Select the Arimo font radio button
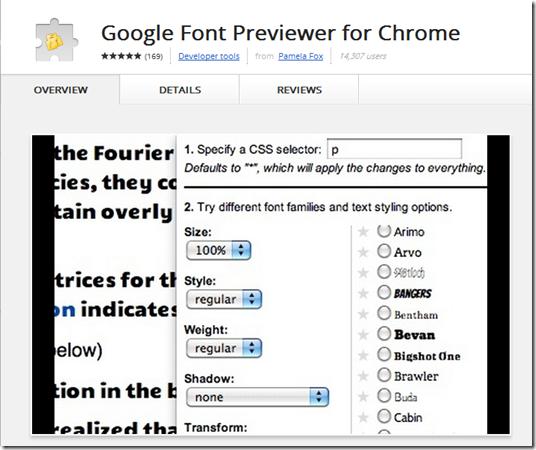The height and width of the screenshot is (450, 536). 384,231
